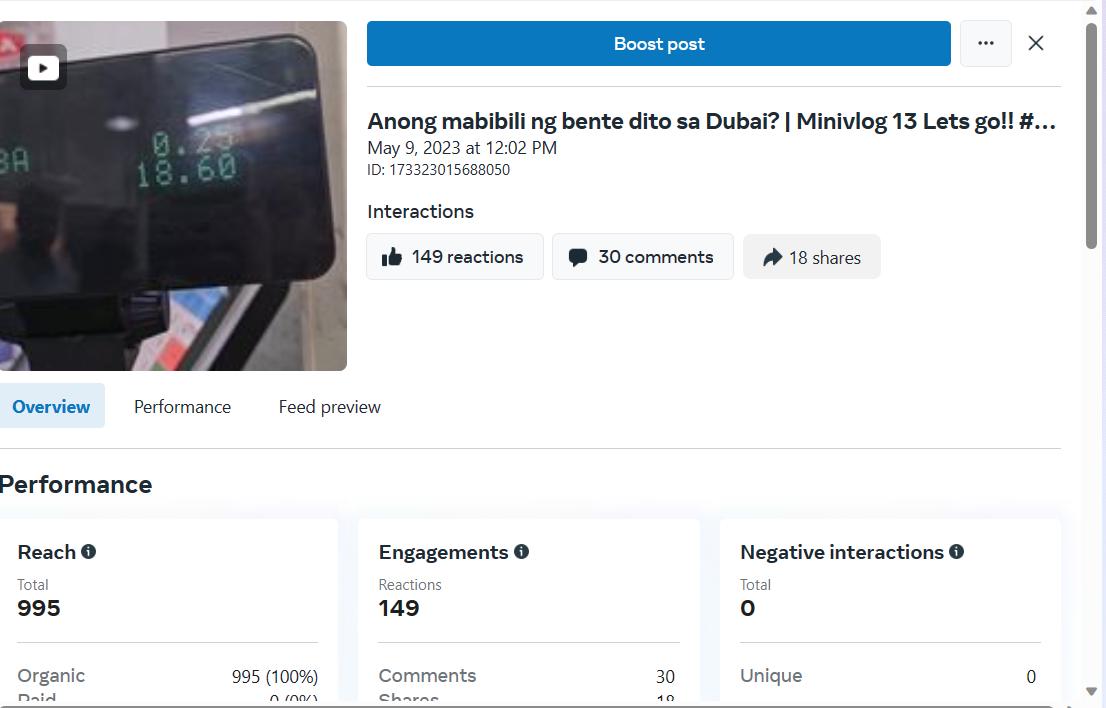The image size is (1106, 708).
Task: Close the post insights panel
Action: point(1035,44)
